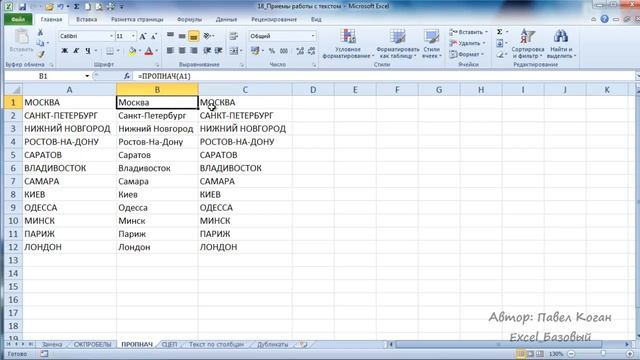Align text to the middle
640x360 pixels.
(x=182, y=36)
